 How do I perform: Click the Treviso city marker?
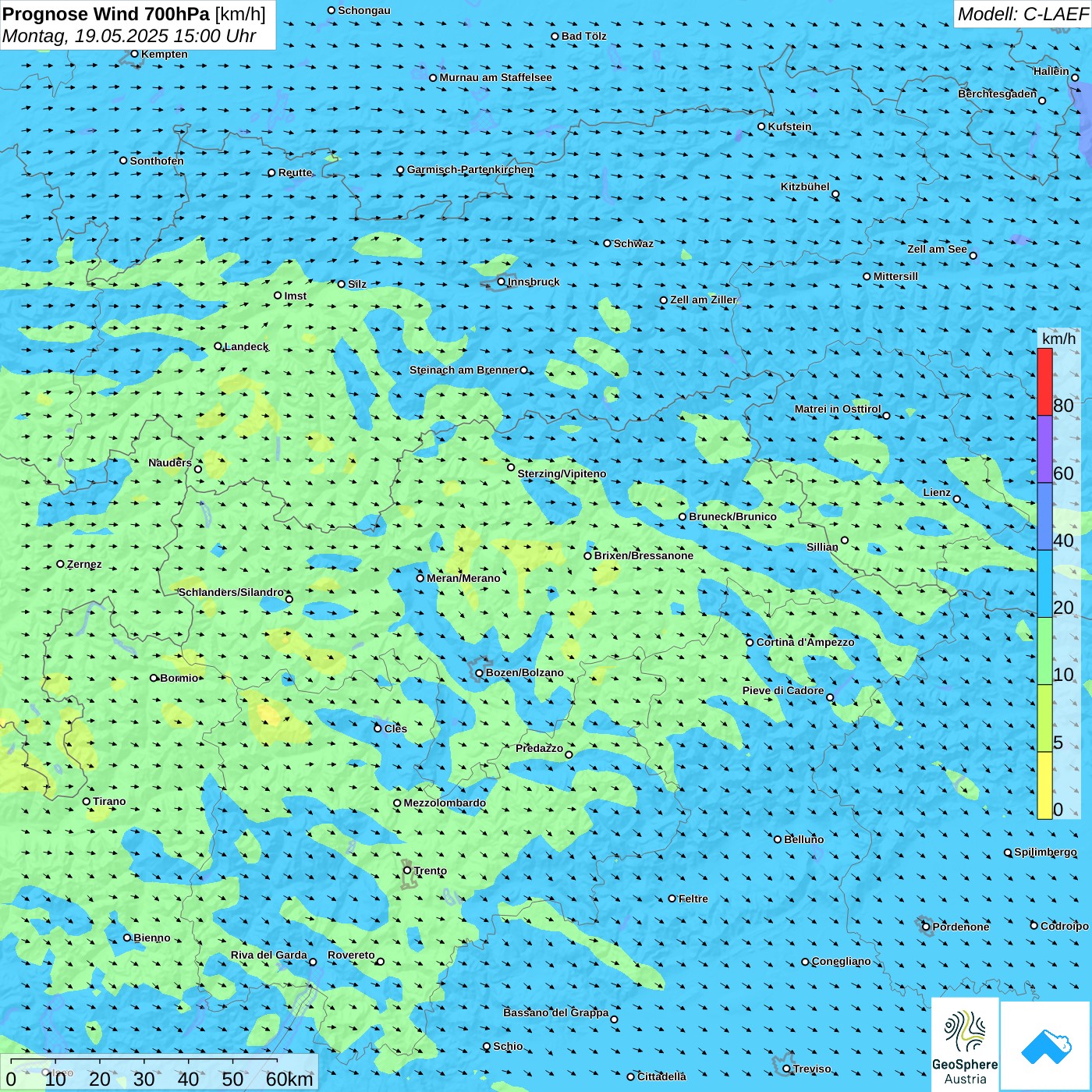[787, 1069]
